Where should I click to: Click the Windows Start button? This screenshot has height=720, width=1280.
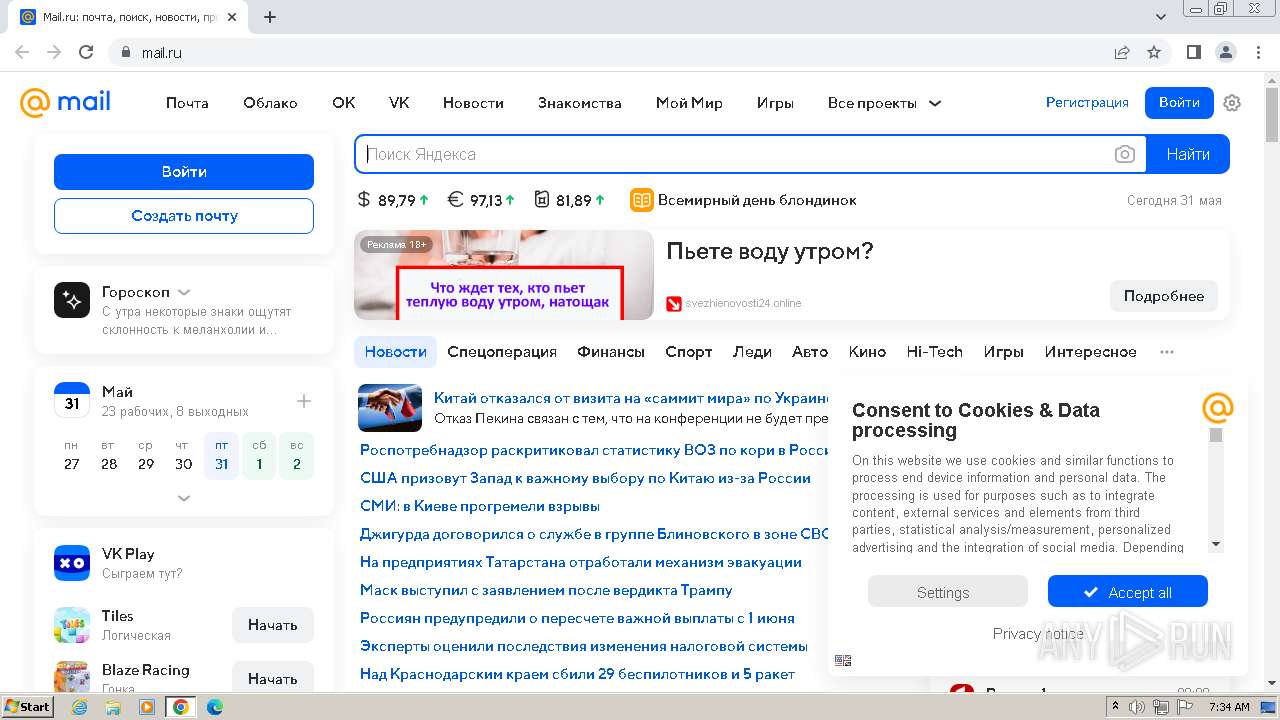28,707
